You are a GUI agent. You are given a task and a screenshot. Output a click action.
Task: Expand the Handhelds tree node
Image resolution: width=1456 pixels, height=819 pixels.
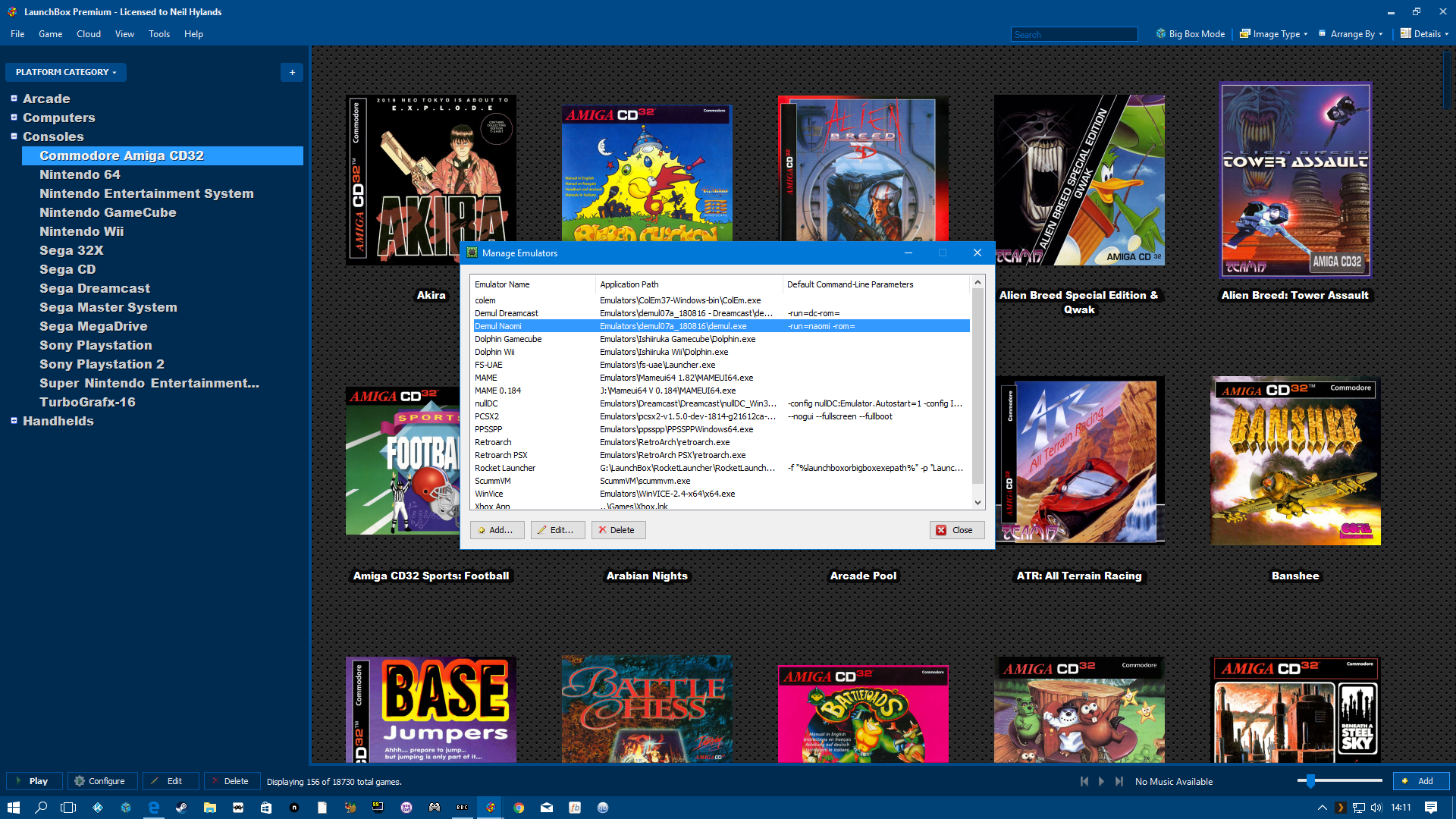pos(14,420)
